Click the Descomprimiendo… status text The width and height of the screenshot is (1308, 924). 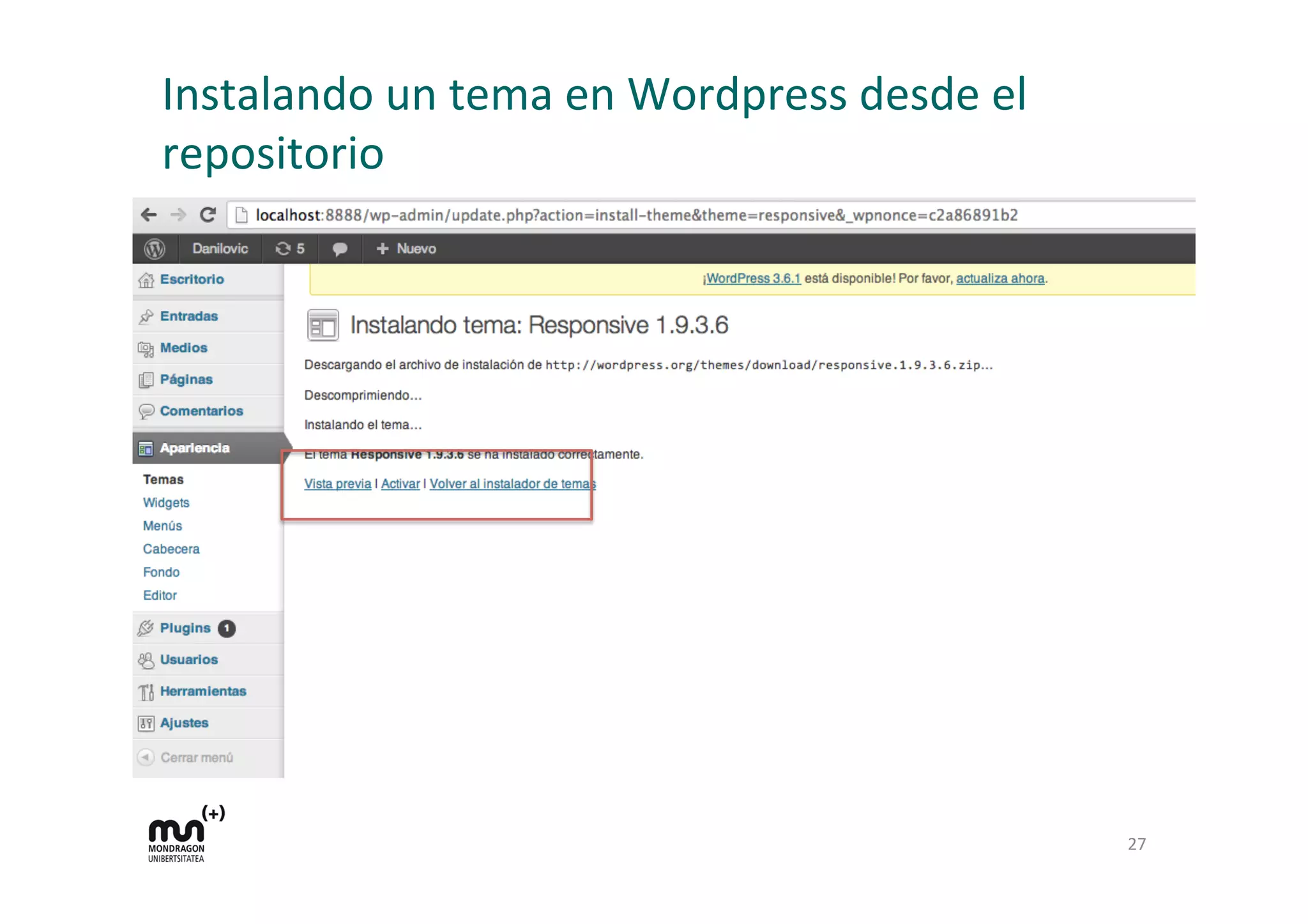[363, 395]
